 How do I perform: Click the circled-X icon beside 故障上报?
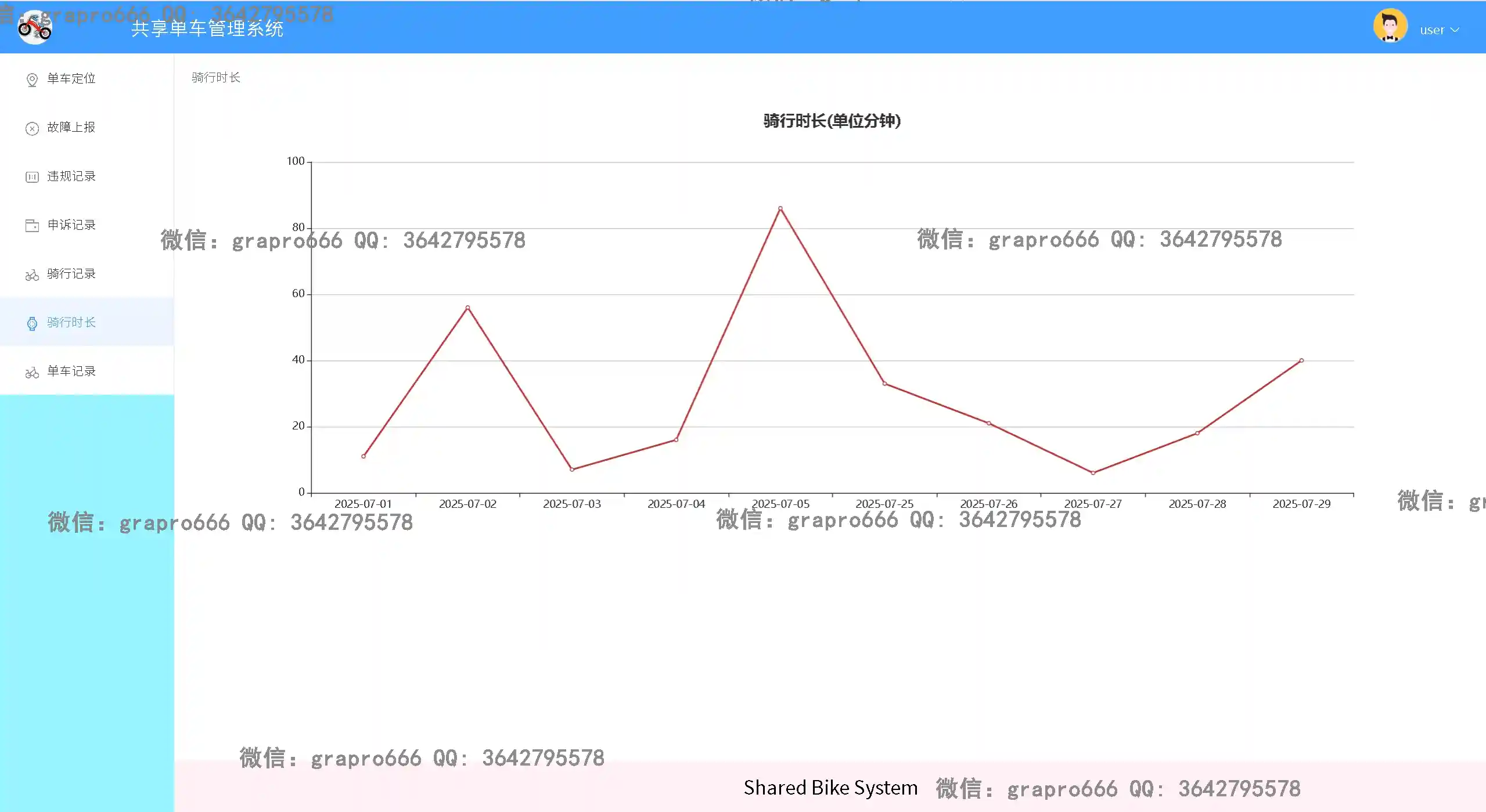coord(33,128)
